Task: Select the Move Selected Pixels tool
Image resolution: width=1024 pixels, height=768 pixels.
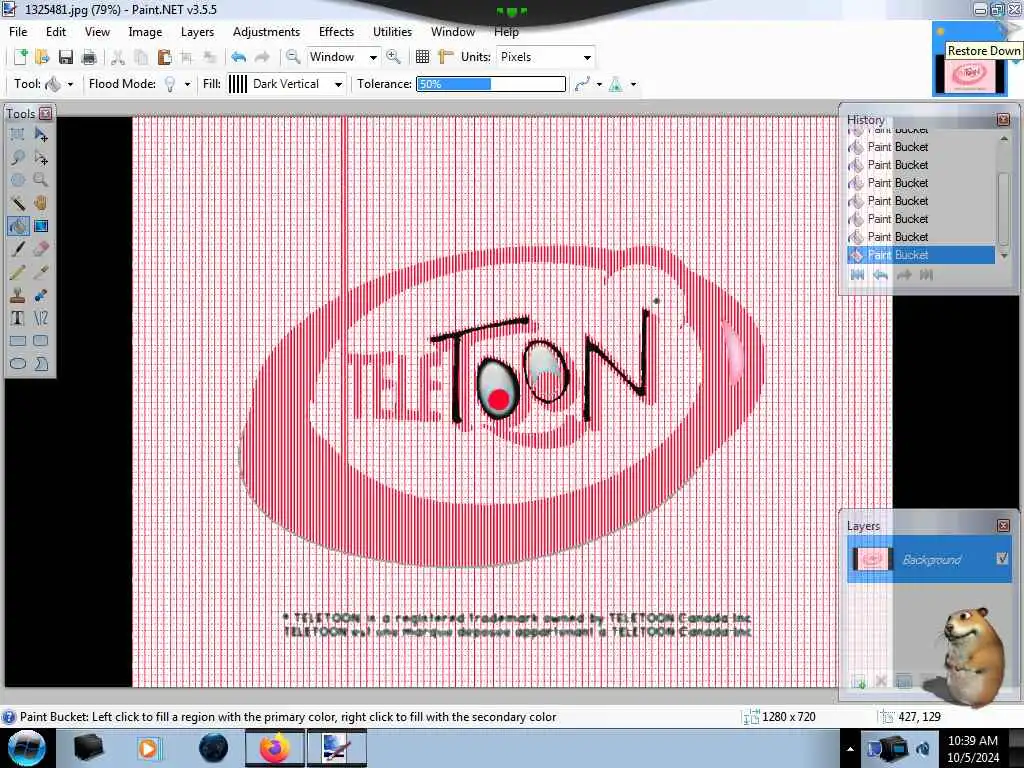Action: click(40, 135)
